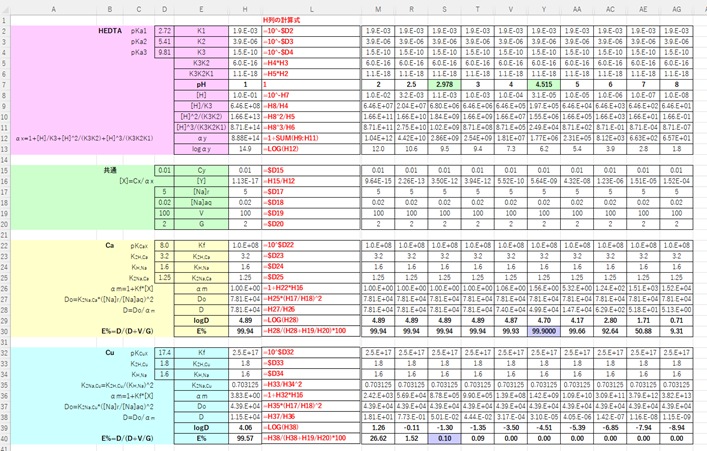
Task: Click the formula '=H38/(H38+H19/H20)*100'
Action: coord(304,438)
